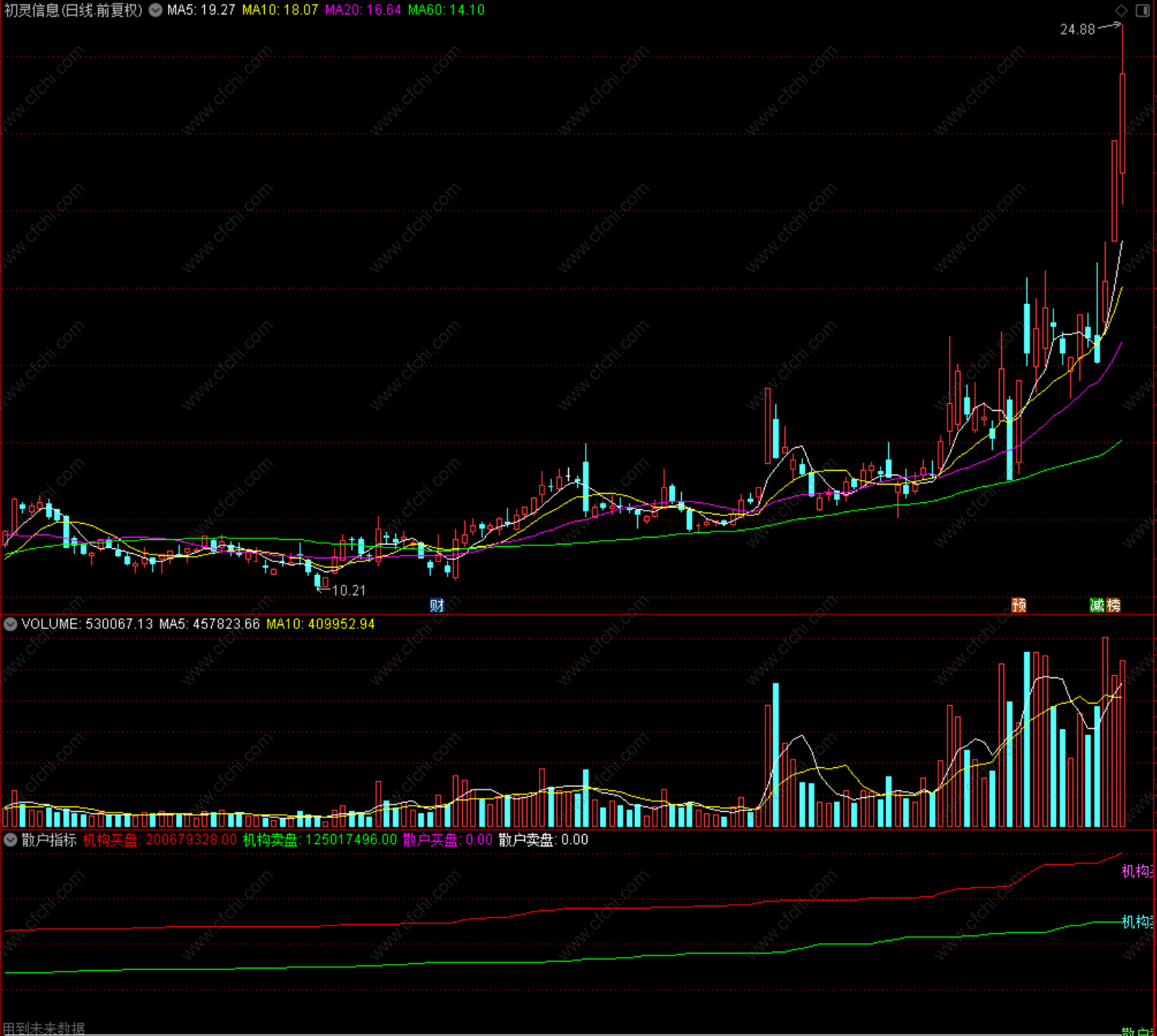Click the 机构卖盘: 125017496.00 value
Image resolution: width=1157 pixels, height=1036 pixels.
[320, 839]
